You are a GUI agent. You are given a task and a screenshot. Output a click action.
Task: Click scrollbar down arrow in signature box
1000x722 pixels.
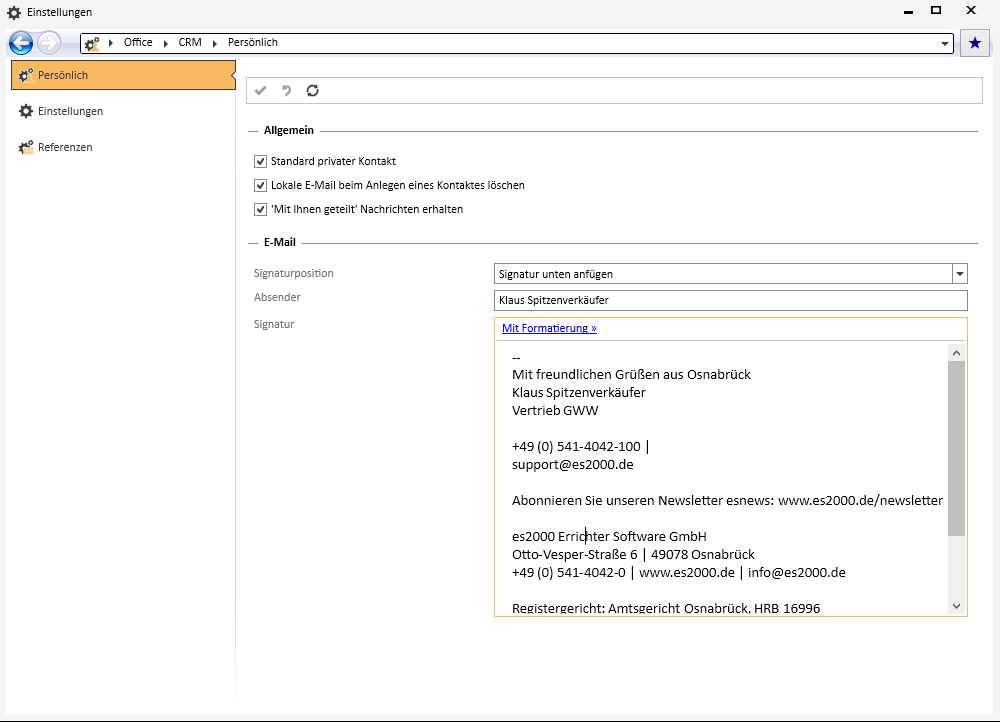point(956,606)
